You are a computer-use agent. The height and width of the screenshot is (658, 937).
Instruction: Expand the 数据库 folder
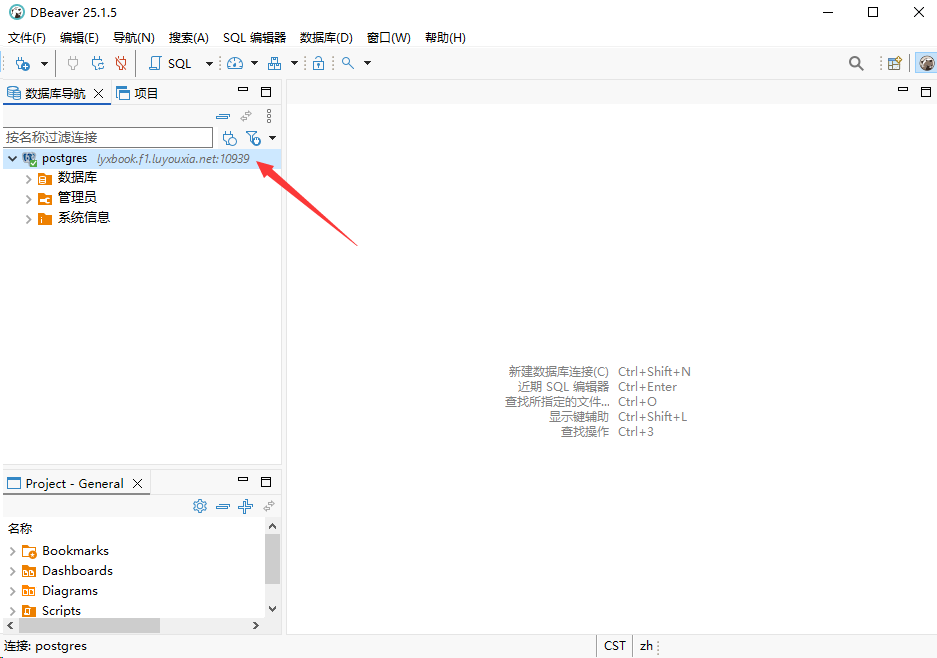point(28,179)
